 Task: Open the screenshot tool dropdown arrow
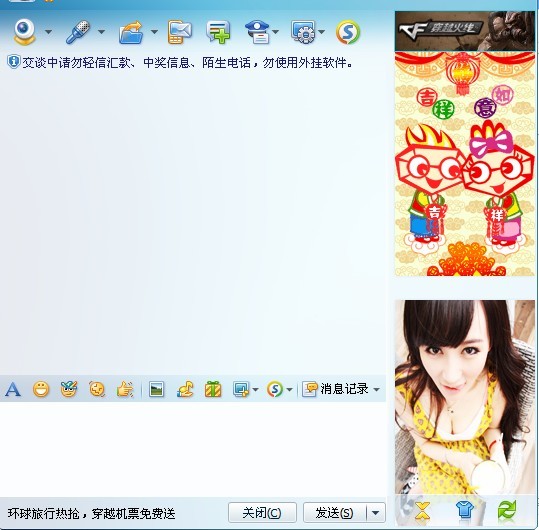tap(255, 390)
